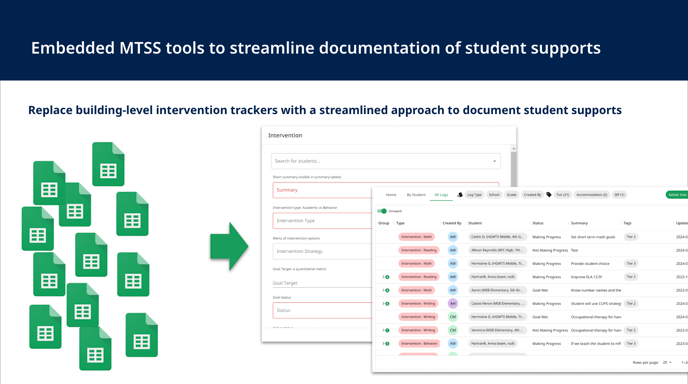This screenshot has height=384, width=688.
Task: Click the AW avatar in Cedric D. row
Action: coord(453,237)
